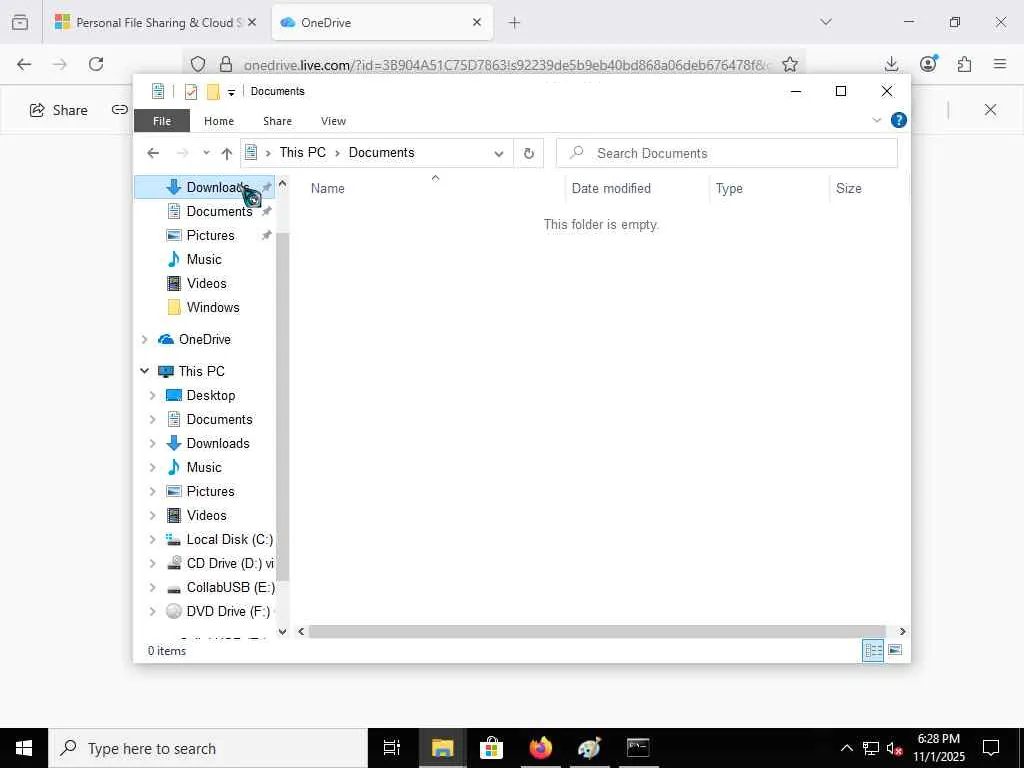Collapse the This PC tree node
Viewport: 1024px width, 768px height.
tap(144, 371)
